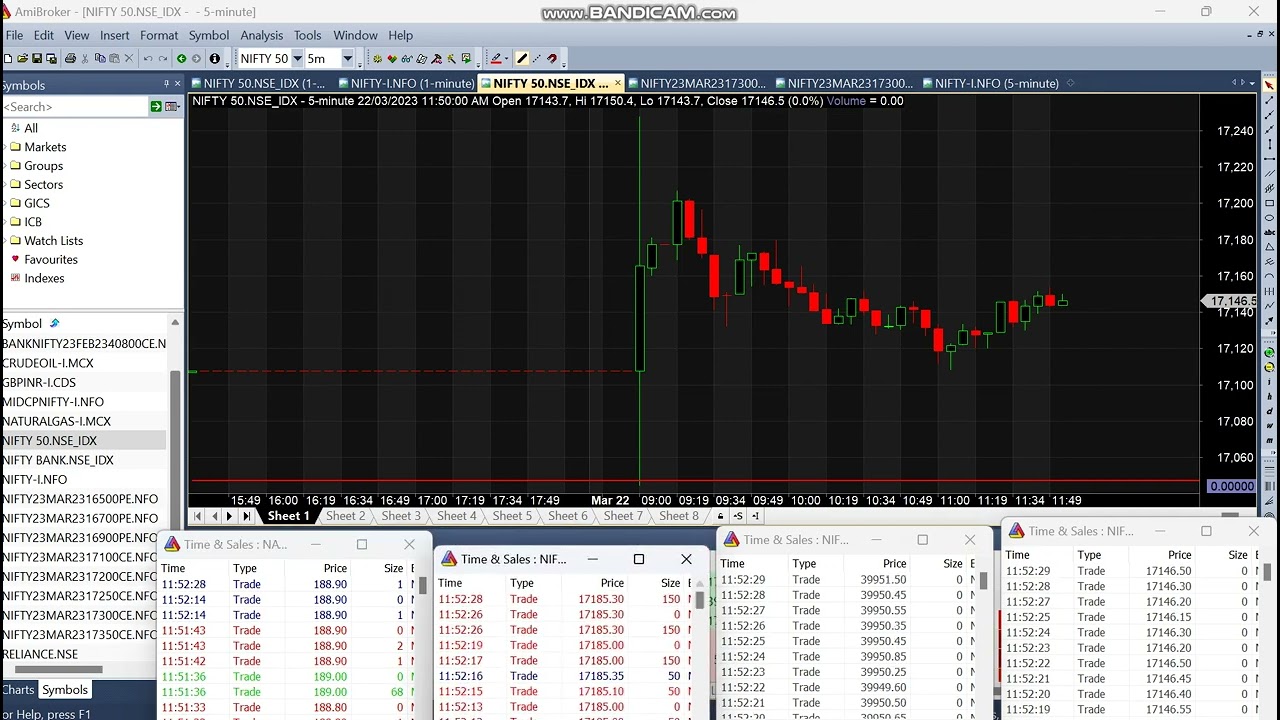This screenshot has width=1280, height=720.
Task: Select NIFTY BANK.NSE_IDX in the symbol list
Action: coord(58,460)
